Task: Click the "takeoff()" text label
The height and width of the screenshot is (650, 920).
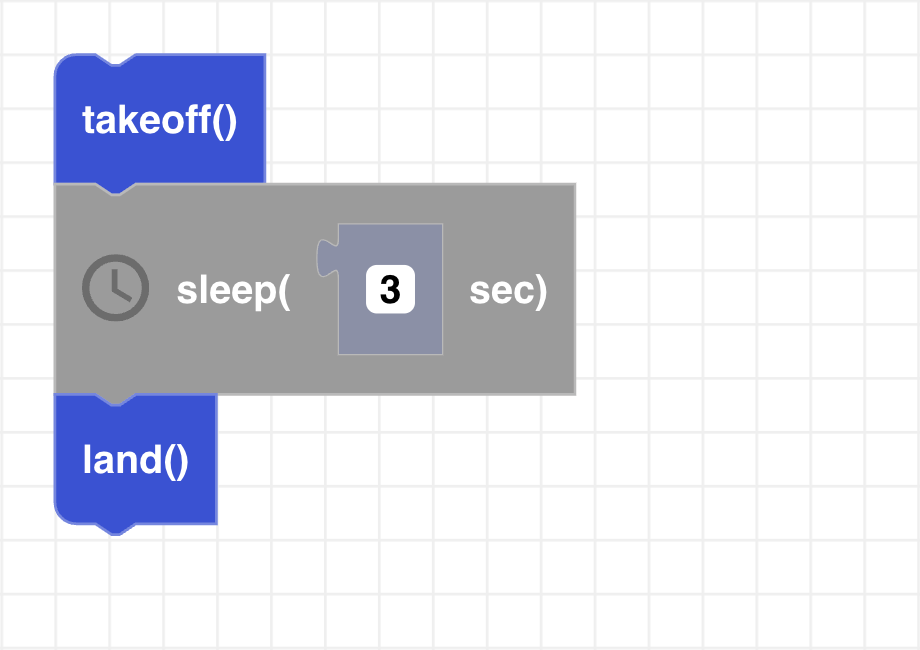Action: [160, 121]
